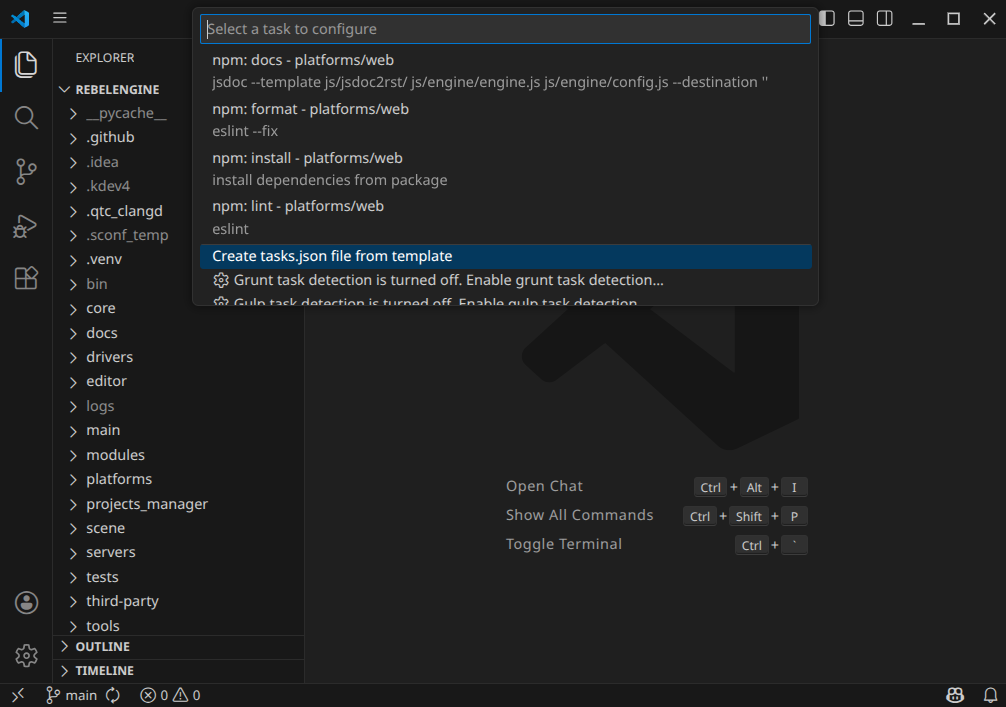Expand the projects_manager folder
This screenshot has width=1006, height=707.
(178, 504)
